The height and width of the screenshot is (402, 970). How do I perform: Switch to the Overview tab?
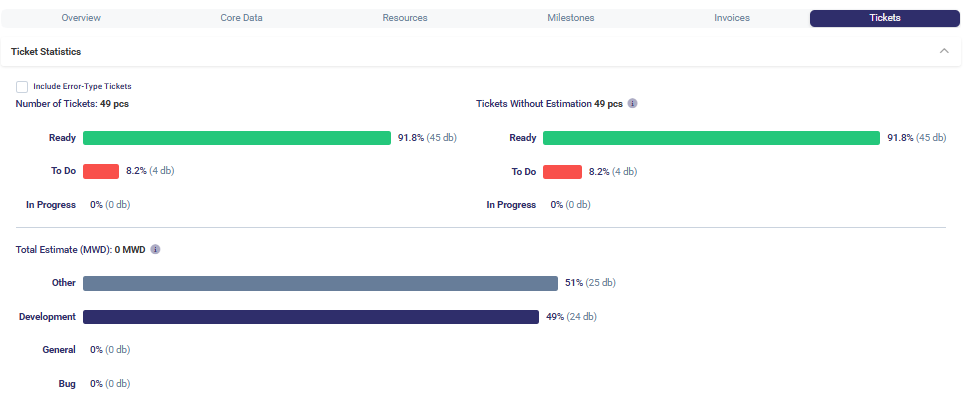tap(81, 18)
